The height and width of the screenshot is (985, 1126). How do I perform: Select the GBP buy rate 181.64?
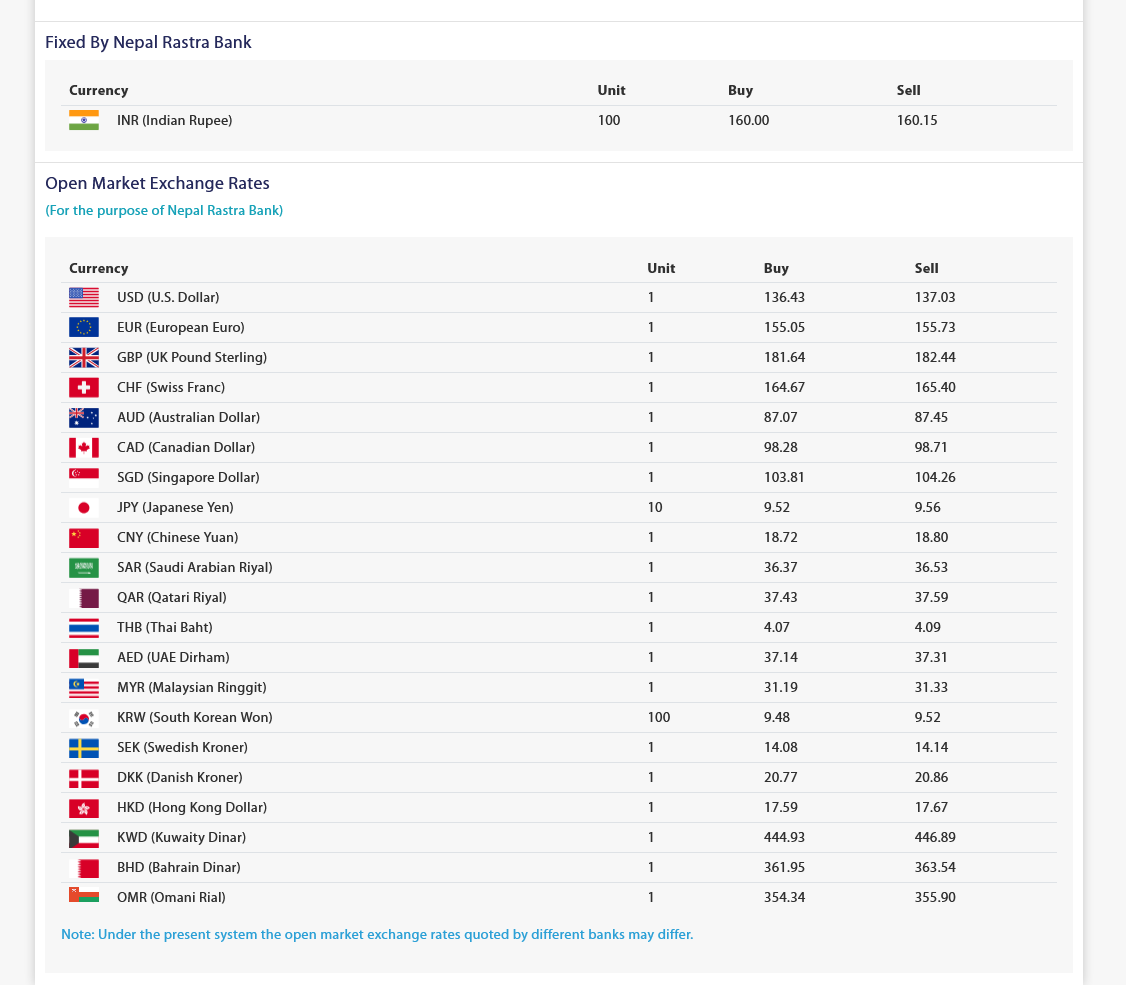pos(784,357)
